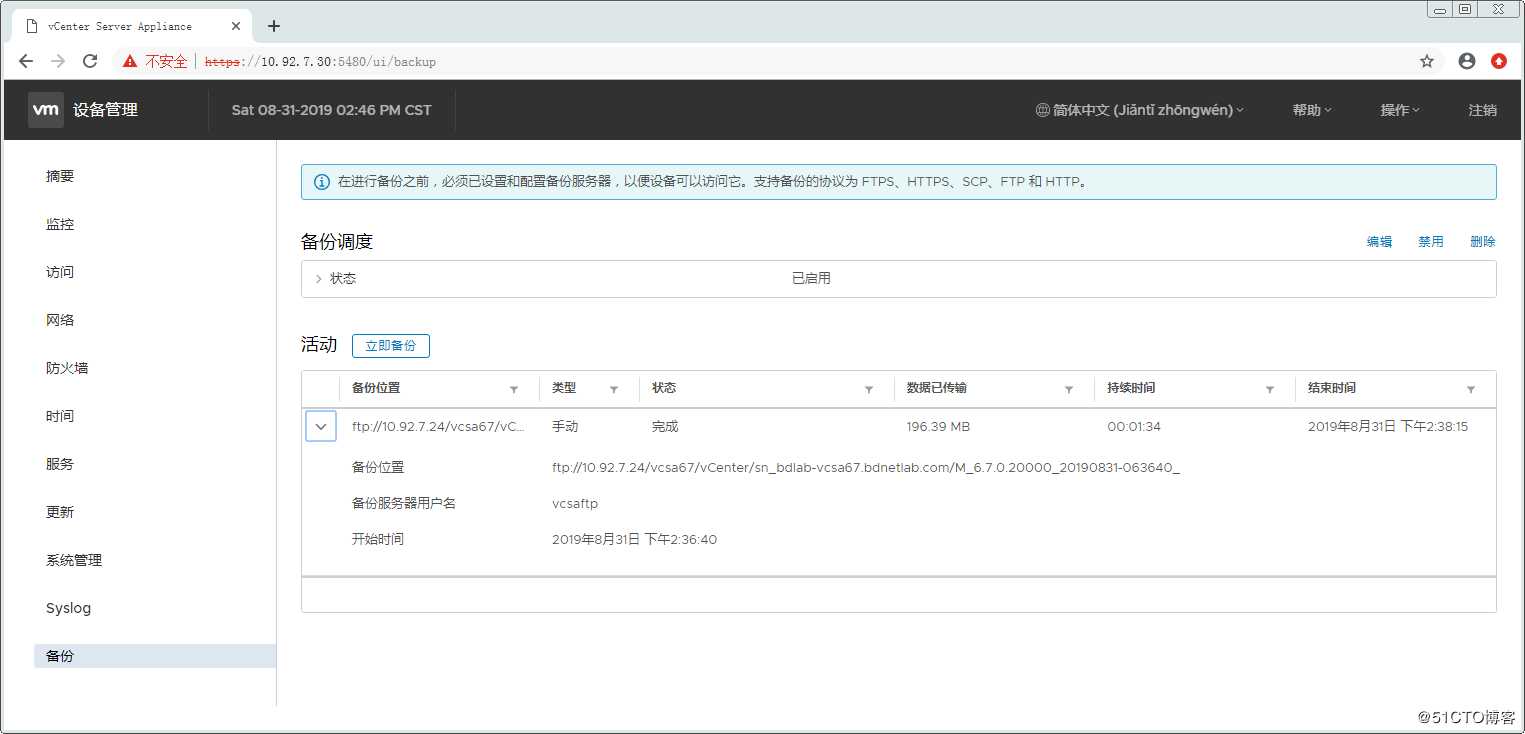
Task: Click the 结束时间 column header
Action: 1332,388
